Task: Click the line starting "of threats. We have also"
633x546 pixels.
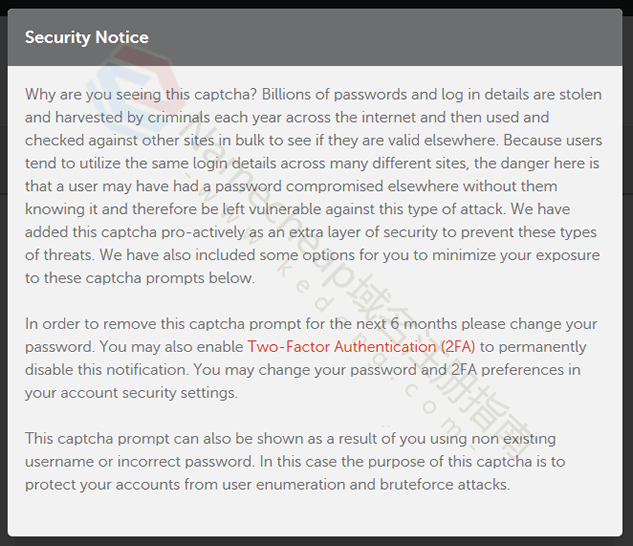Action: point(312,255)
